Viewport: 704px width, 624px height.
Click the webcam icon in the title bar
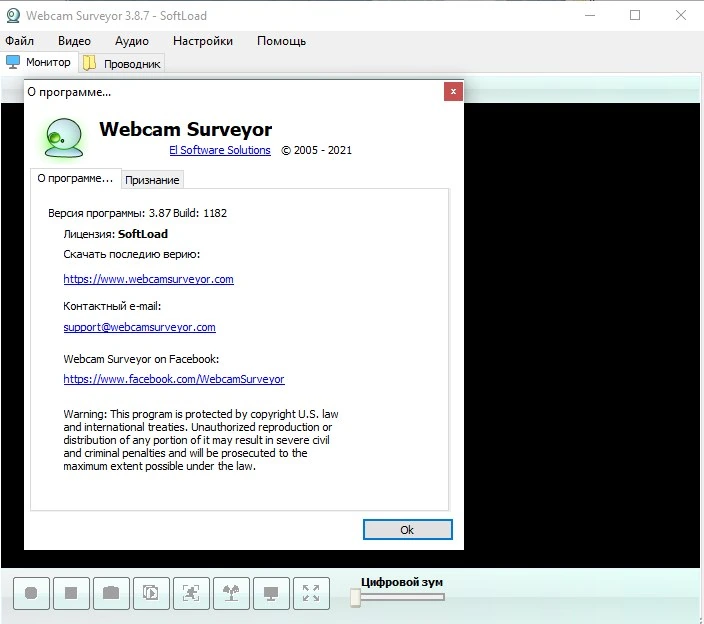point(13,15)
